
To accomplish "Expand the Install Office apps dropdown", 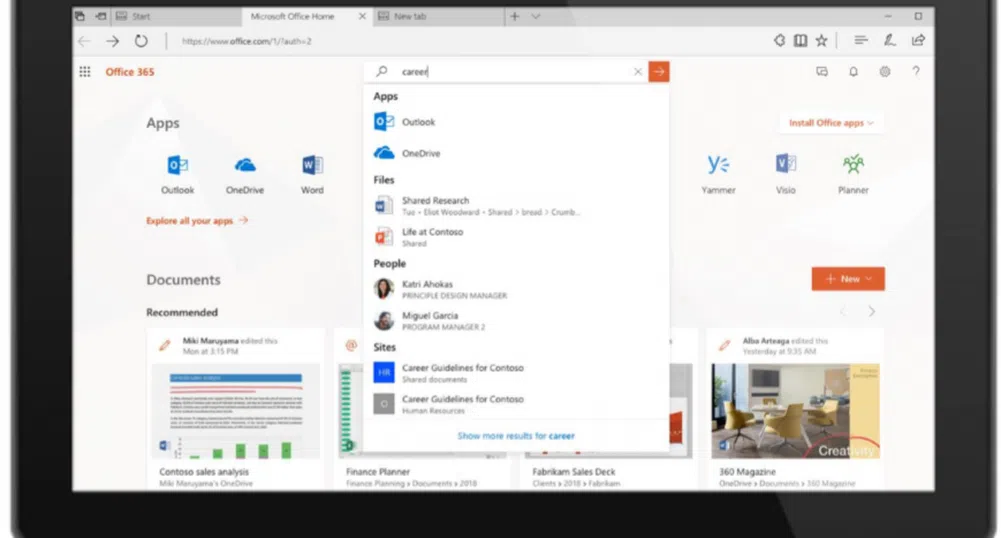I will 831,123.
